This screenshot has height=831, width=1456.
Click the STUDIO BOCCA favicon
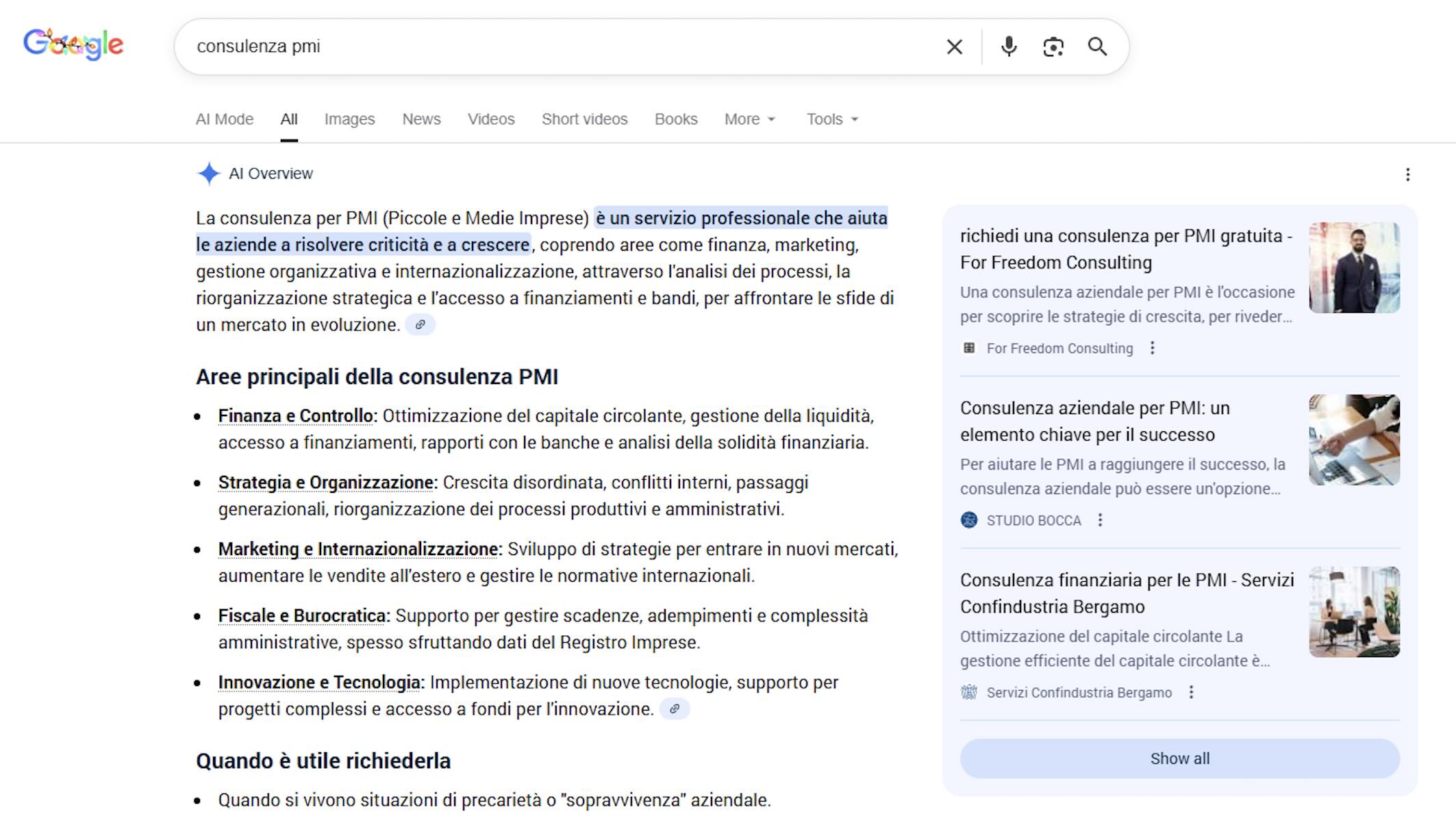[969, 520]
